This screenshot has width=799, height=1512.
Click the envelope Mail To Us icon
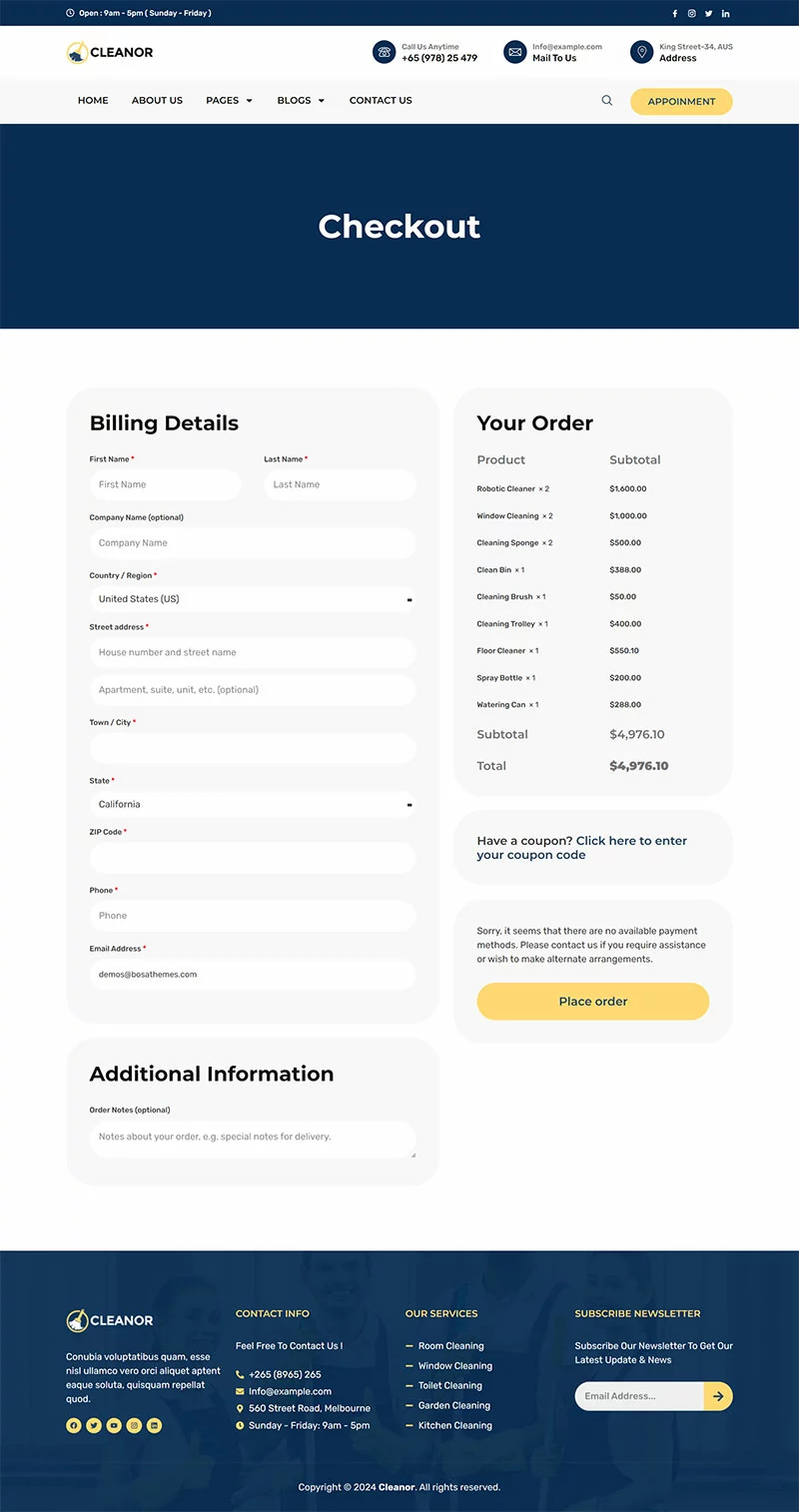[x=515, y=52]
